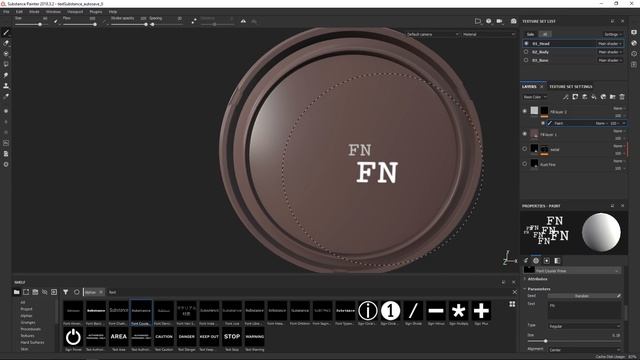Click the symmetry icon in top toolbar
The width and height of the screenshot is (640, 360).
(243, 21)
